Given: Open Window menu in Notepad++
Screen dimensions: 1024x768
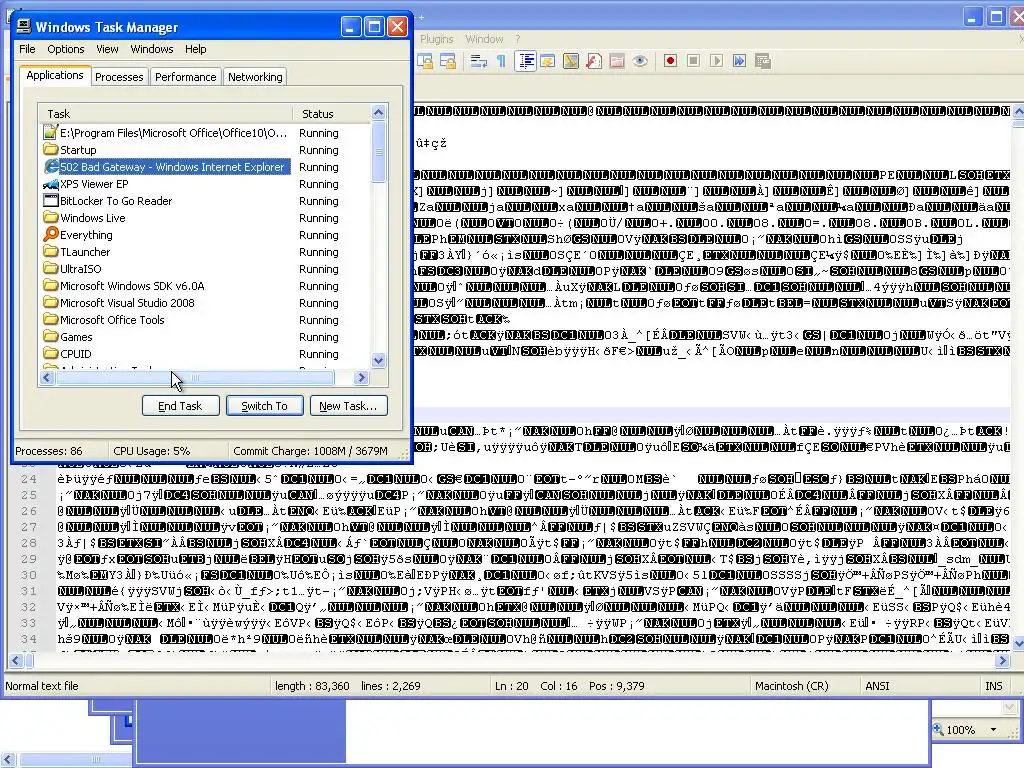Looking at the screenshot, I should pyautogui.click(x=484, y=39).
